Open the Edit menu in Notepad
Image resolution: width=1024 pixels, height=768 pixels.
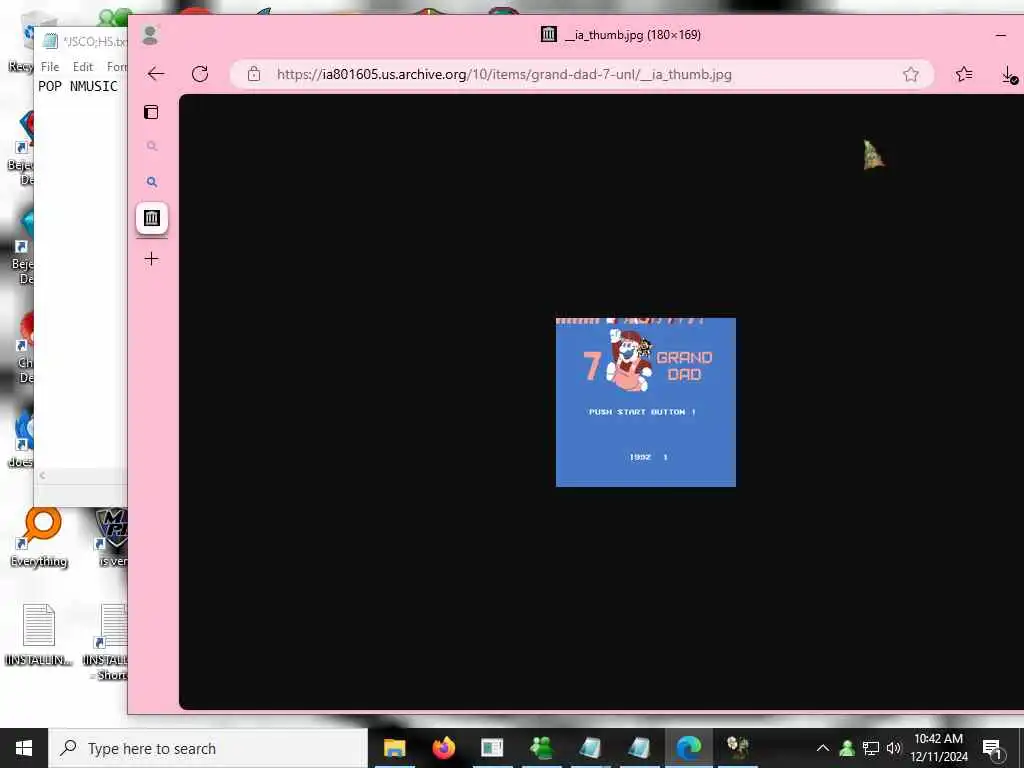pos(82,67)
